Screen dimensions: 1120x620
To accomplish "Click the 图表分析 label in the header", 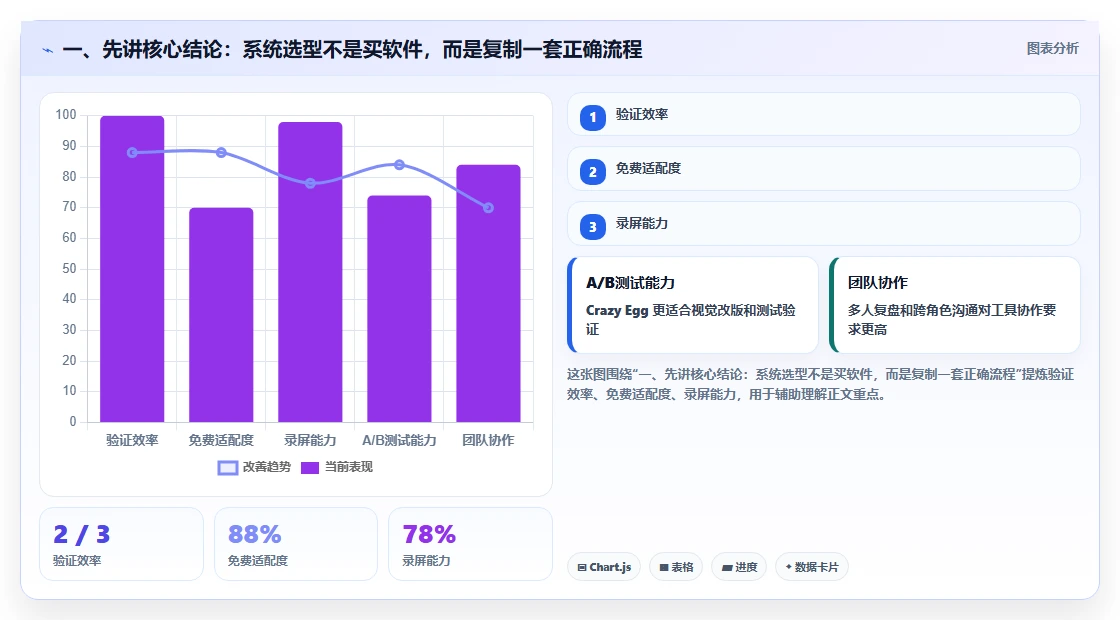I will (x=1052, y=49).
